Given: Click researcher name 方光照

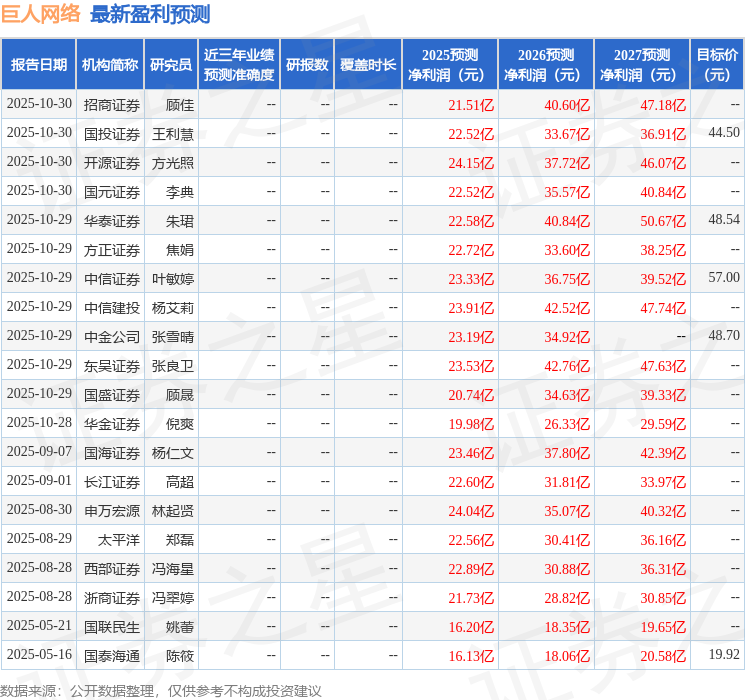Looking at the screenshot, I should [x=173, y=163].
